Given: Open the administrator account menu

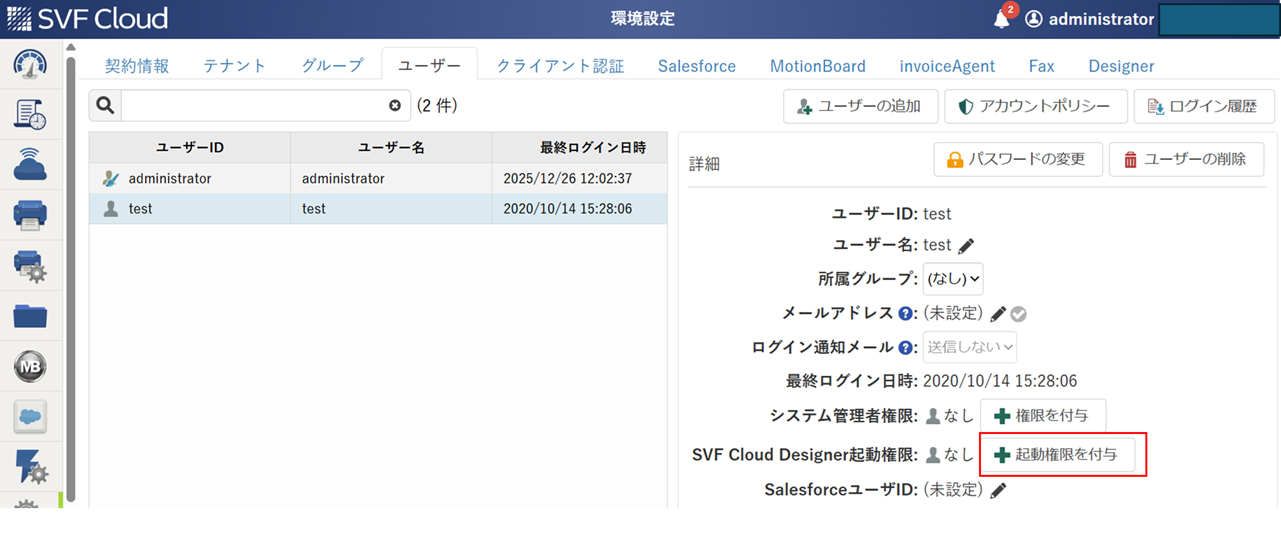Looking at the screenshot, I should [x=1090, y=19].
